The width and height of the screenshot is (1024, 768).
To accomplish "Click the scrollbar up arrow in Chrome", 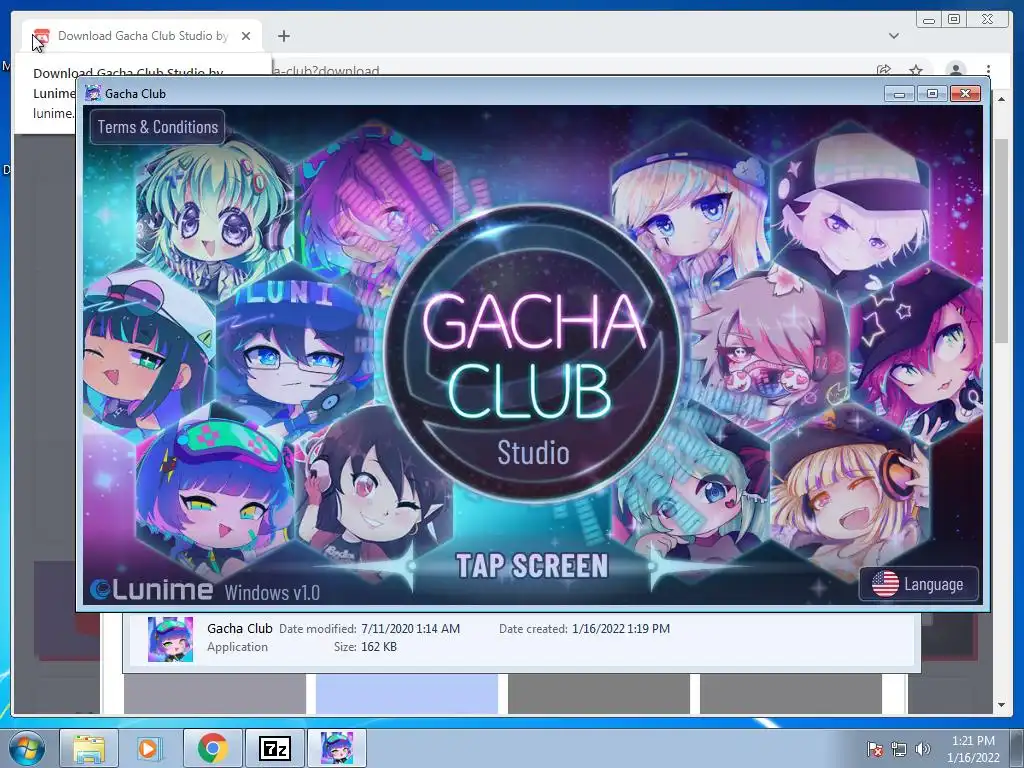I will pyautogui.click(x=1000, y=99).
